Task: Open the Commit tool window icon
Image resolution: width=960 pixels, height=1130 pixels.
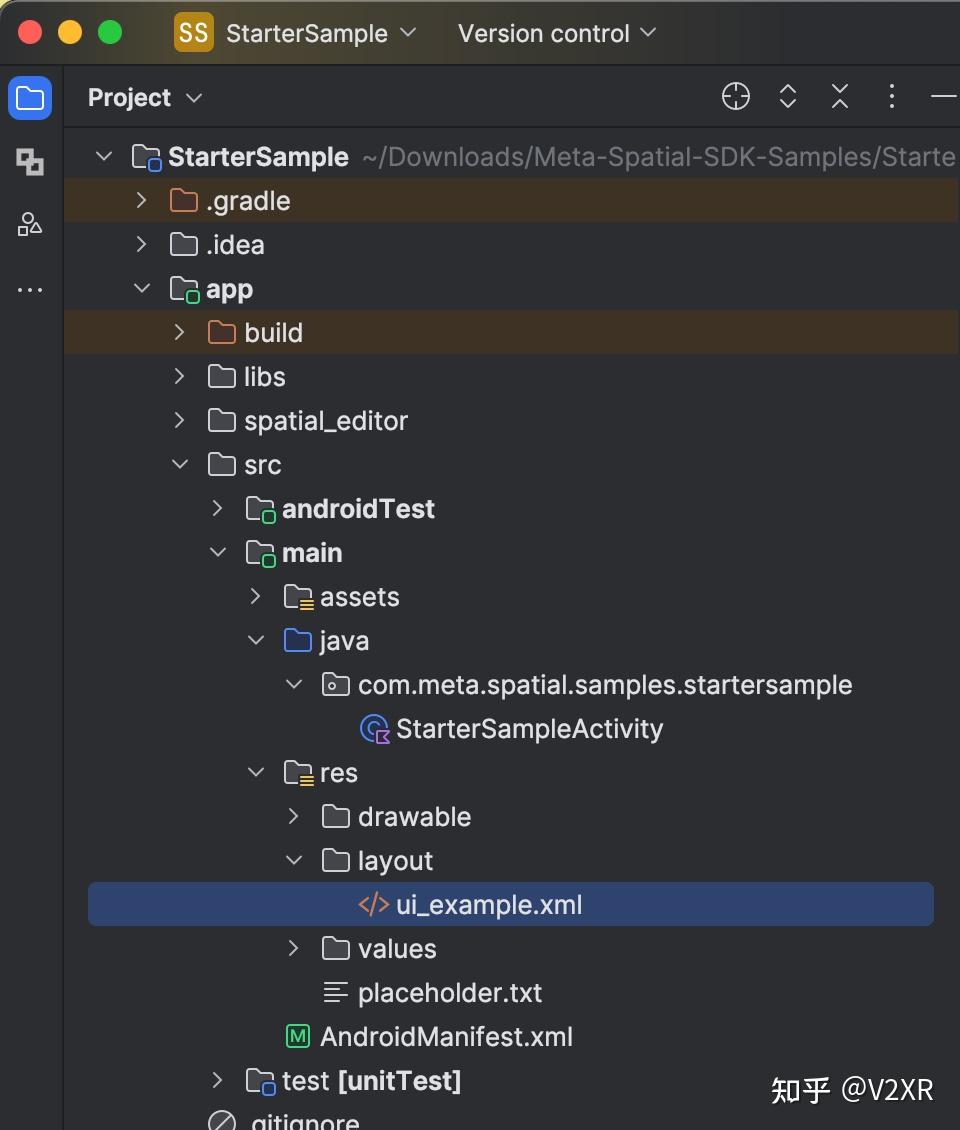Action: (30, 161)
